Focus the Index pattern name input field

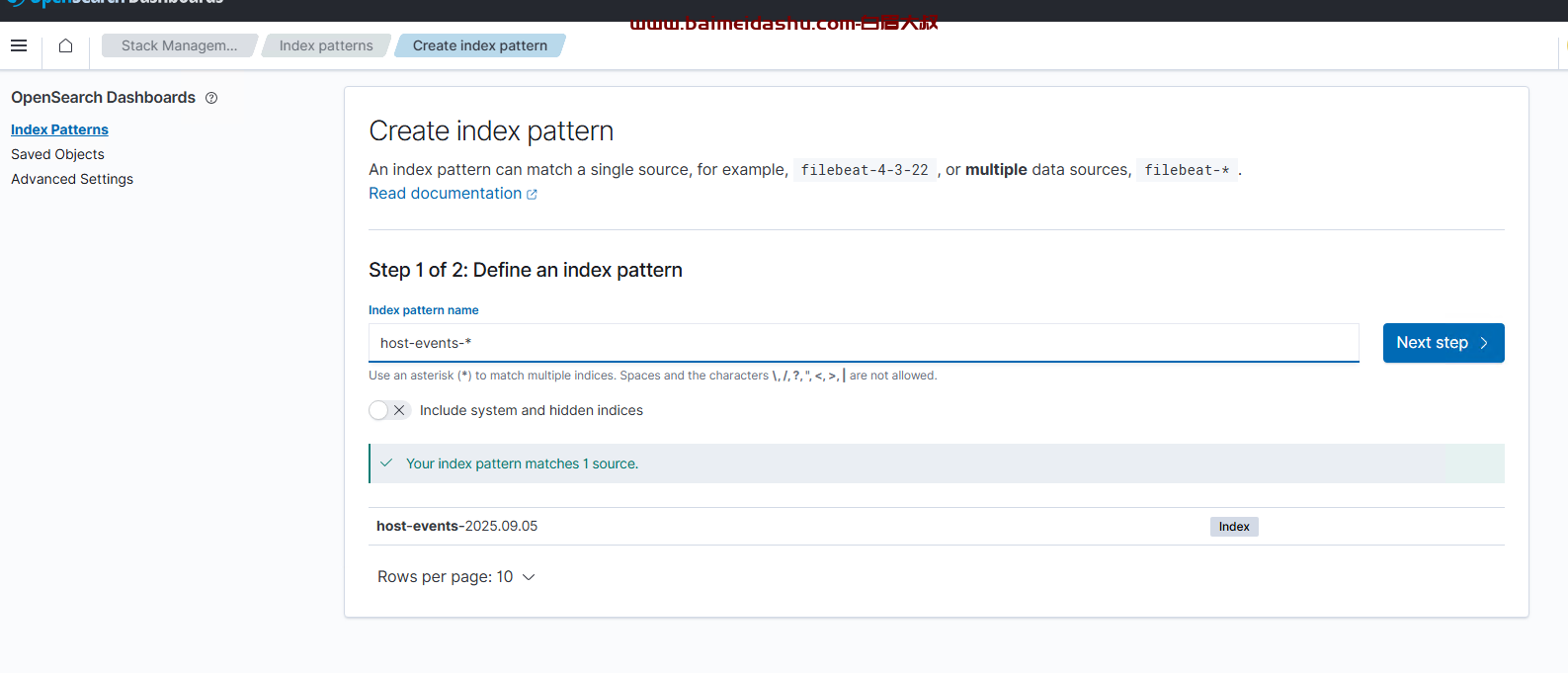pos(864,343)
